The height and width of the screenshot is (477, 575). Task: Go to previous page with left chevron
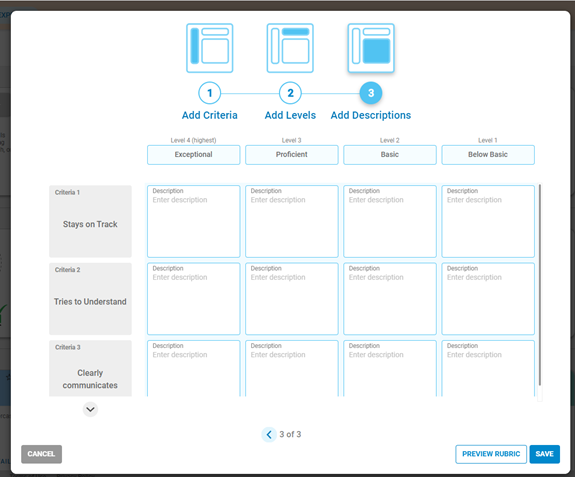pyautogui.click(x=269, y=434)
